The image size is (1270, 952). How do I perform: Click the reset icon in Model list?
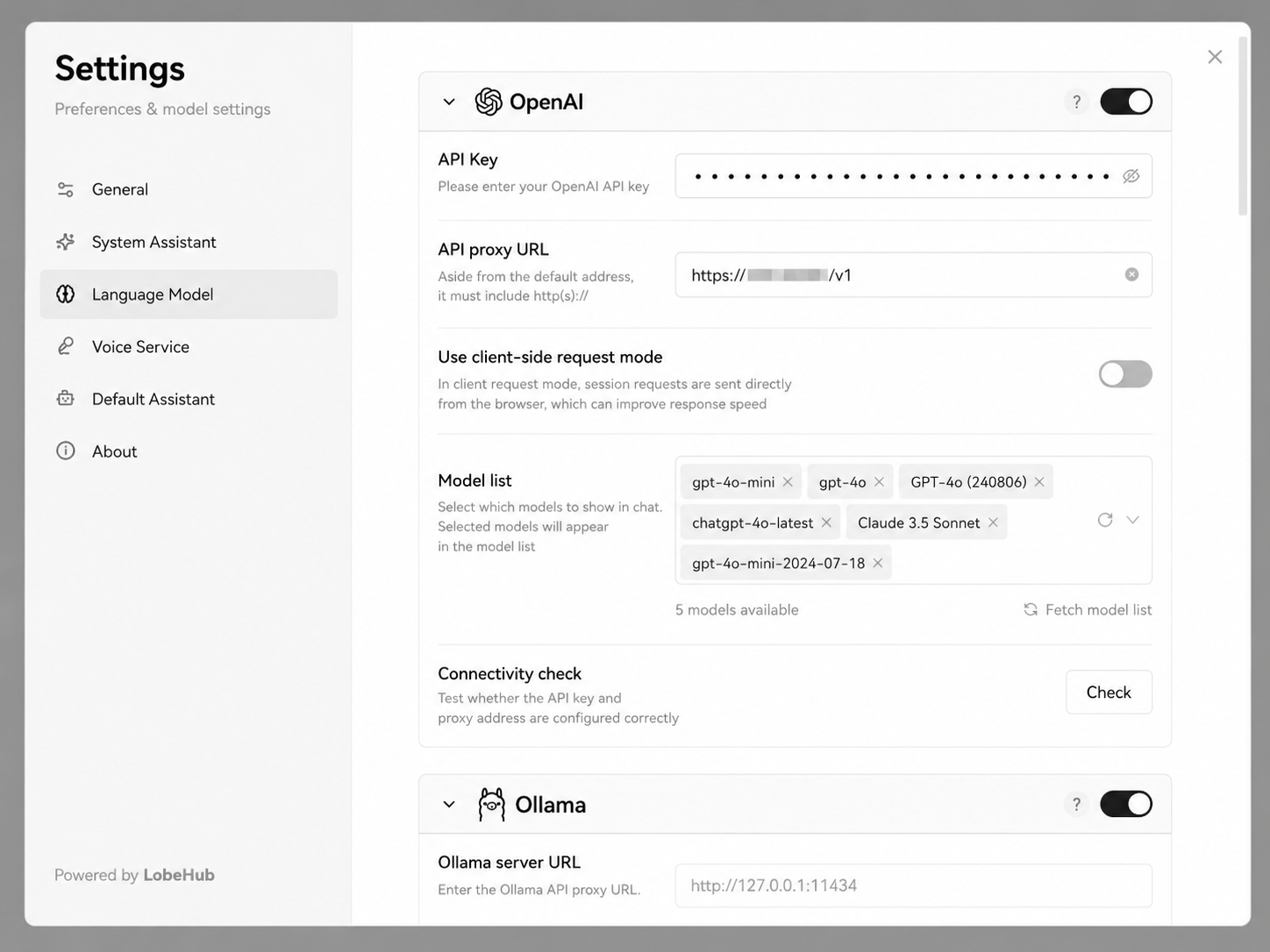pos(1105,520)
